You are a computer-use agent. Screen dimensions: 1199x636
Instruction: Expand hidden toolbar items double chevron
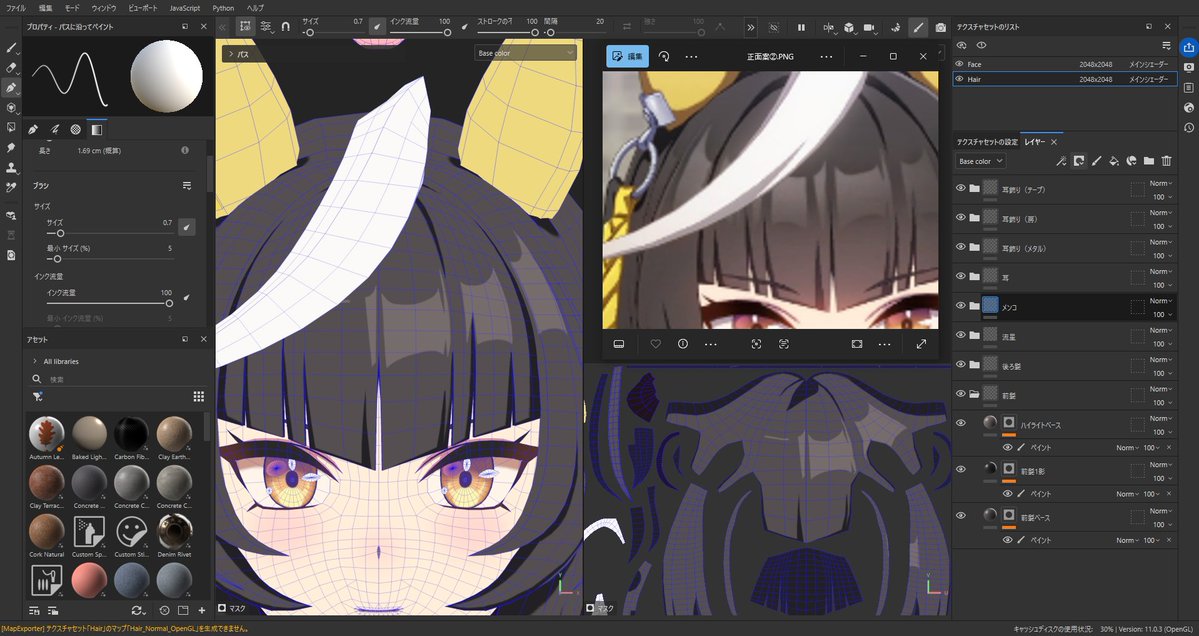pyautogui.click(x=751, y=27)
